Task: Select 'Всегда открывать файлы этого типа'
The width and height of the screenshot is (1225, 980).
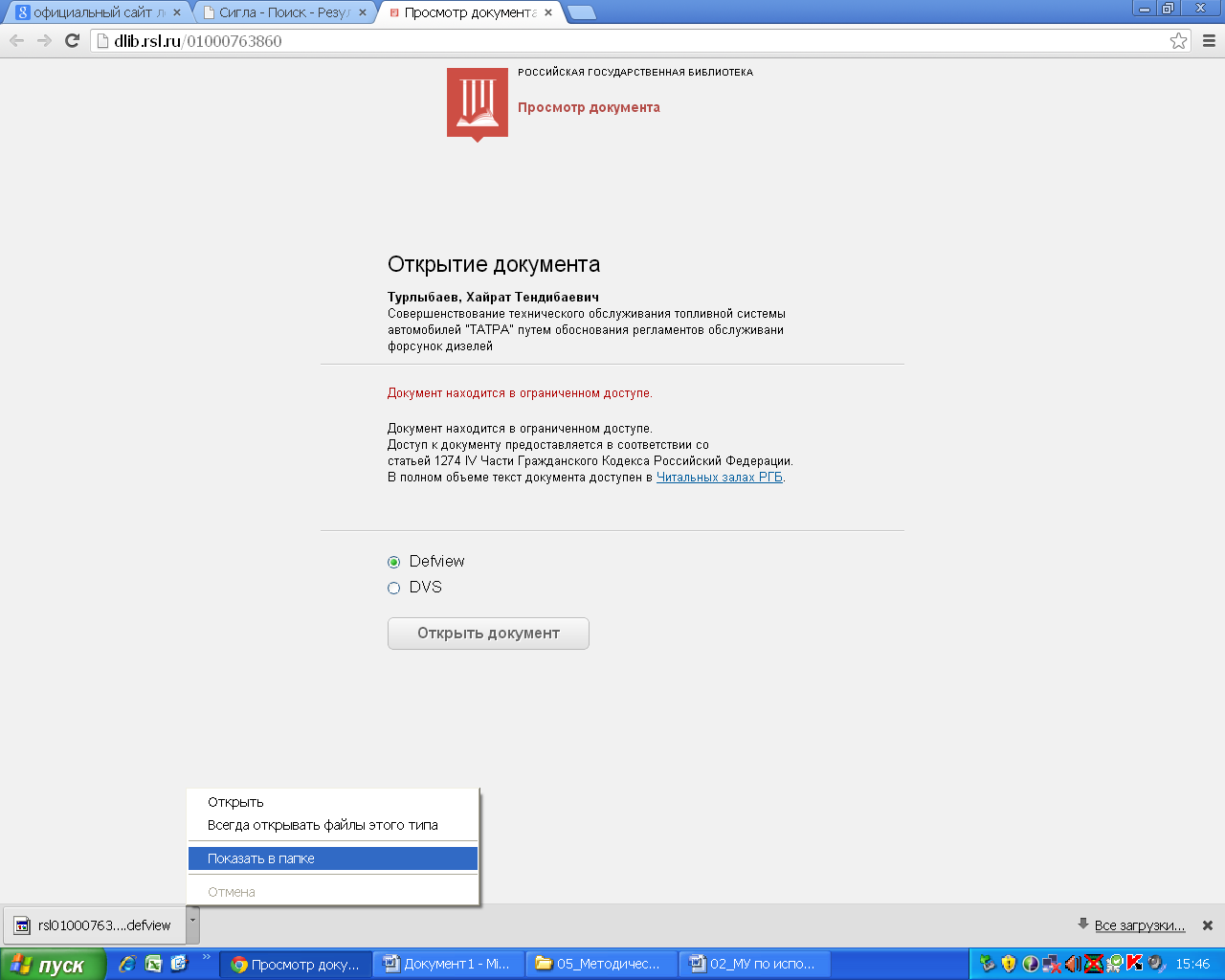Action: (333, 825)
